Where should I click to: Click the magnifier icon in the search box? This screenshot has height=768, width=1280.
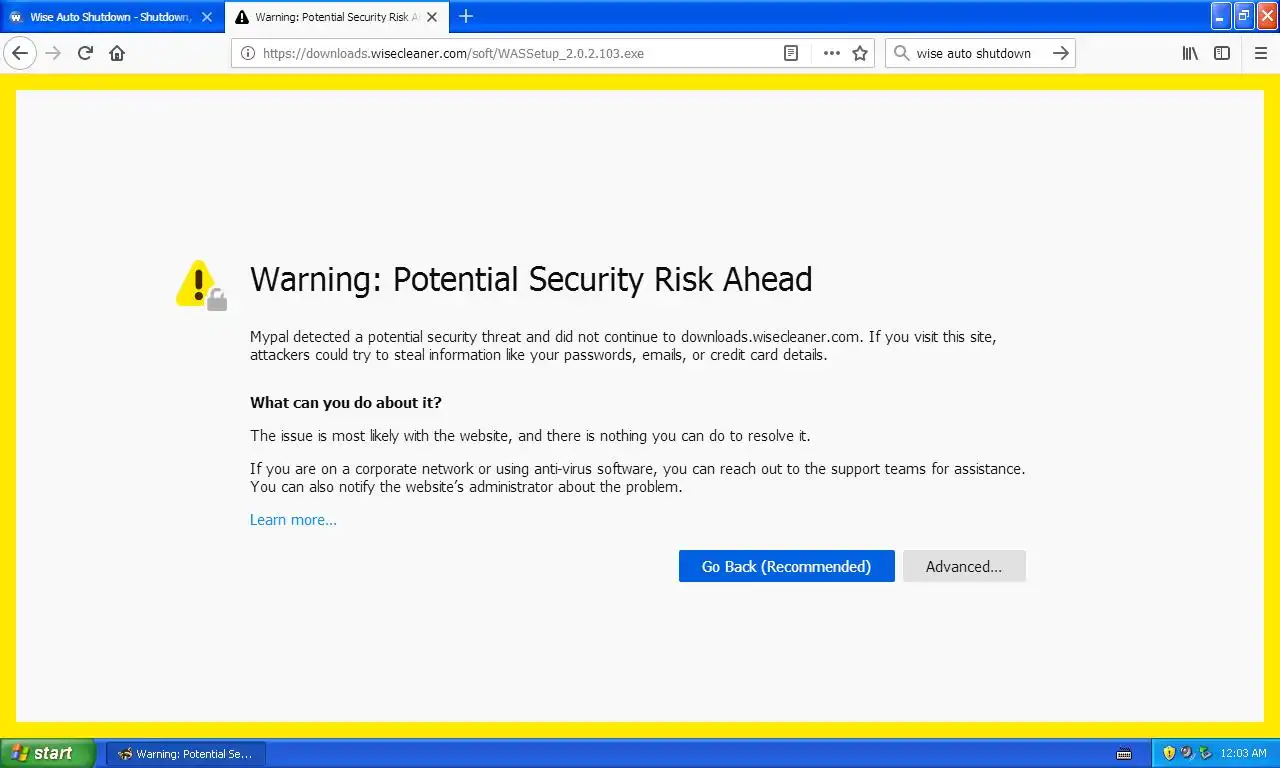(x=901, y=53)
